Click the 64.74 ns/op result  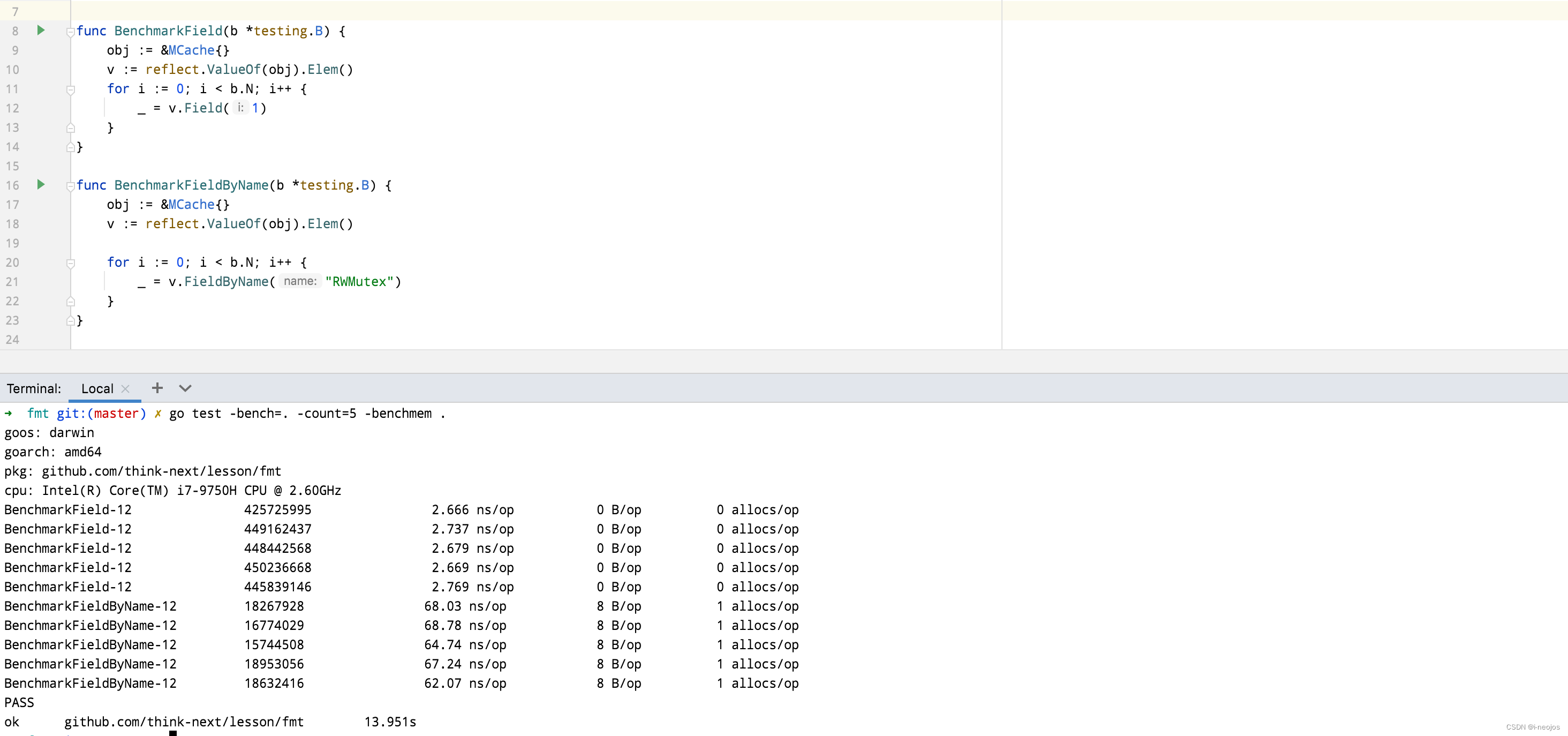click(466, 645)
